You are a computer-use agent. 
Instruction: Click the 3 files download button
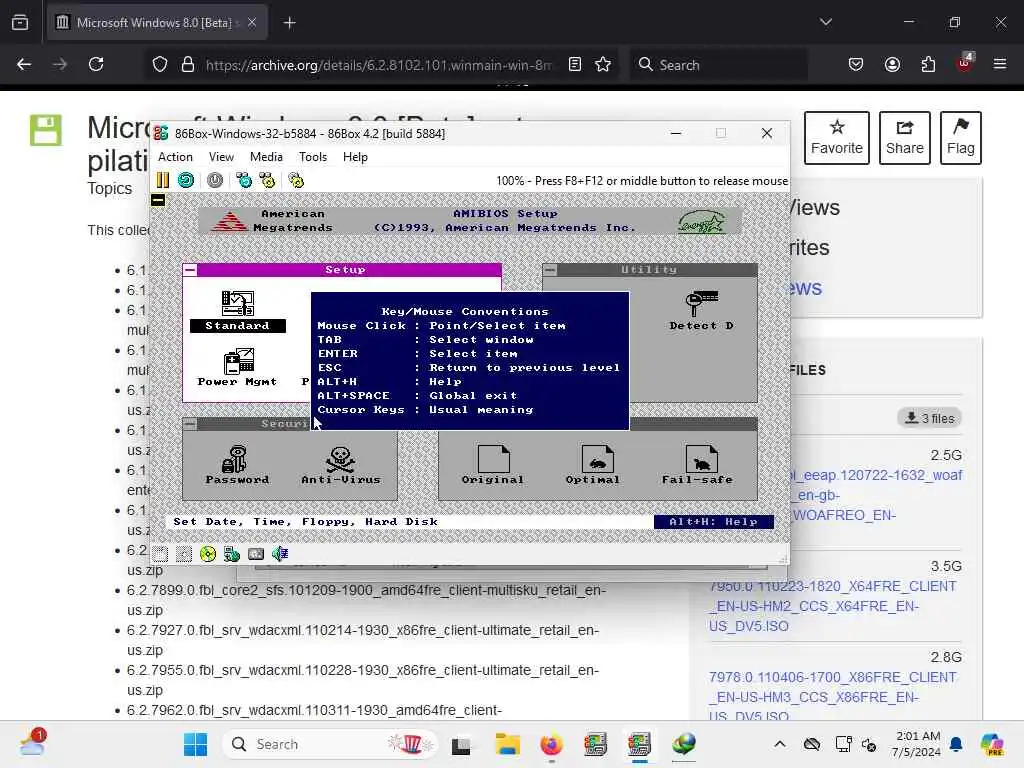929,418
